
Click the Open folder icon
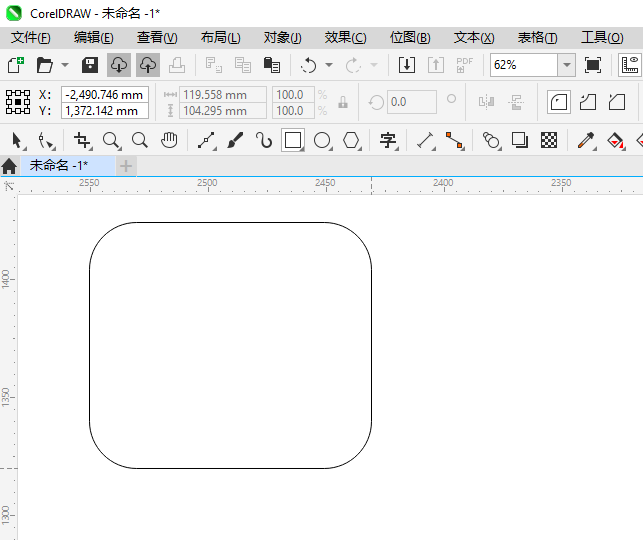[x=44, y=65]
